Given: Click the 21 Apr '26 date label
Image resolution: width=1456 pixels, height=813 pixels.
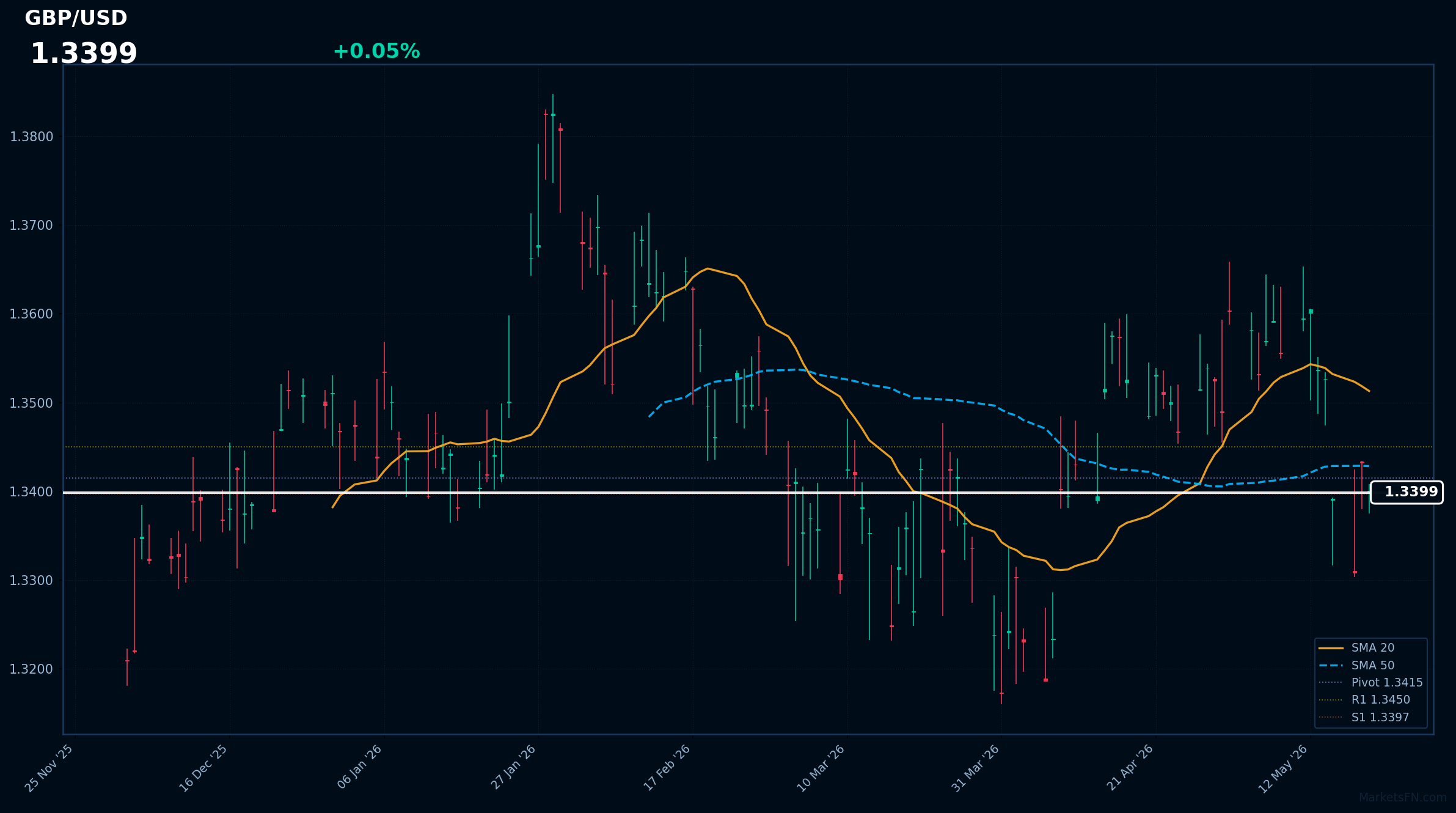Looking at the screenshot, I should (1130, 768).
